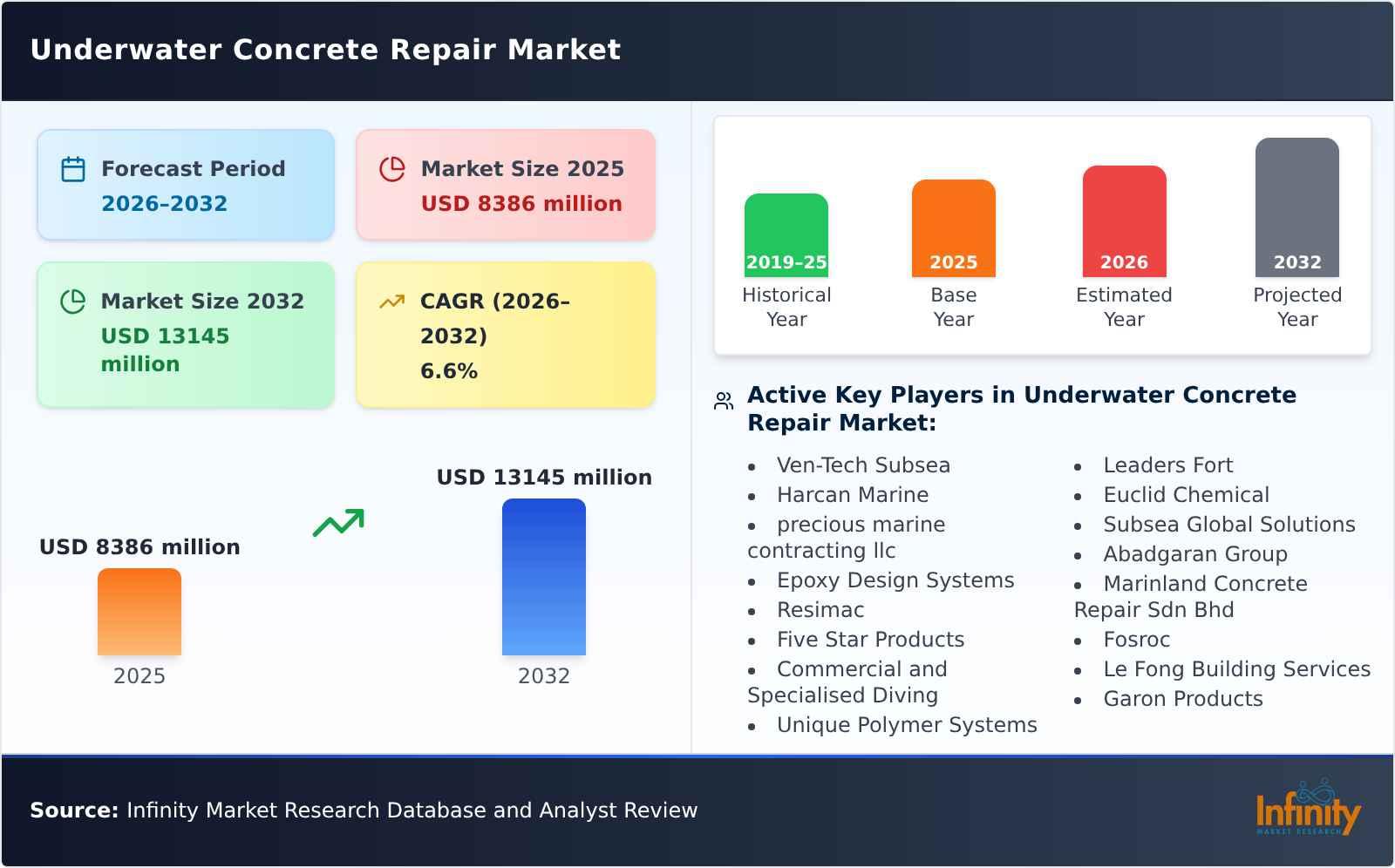The image size is (1395, 868).
Task: Click the orange 2025 Base Year bar
Action: [954, 228]
